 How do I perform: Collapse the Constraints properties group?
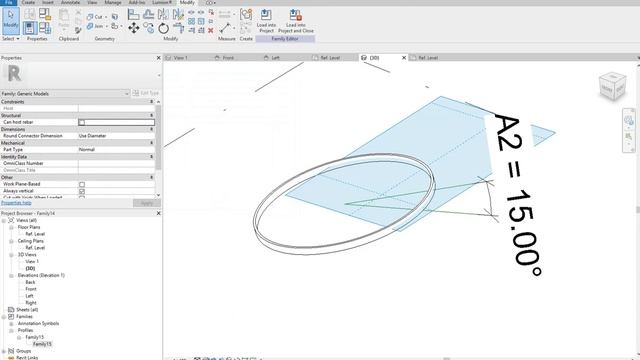[x=152, y=102]
